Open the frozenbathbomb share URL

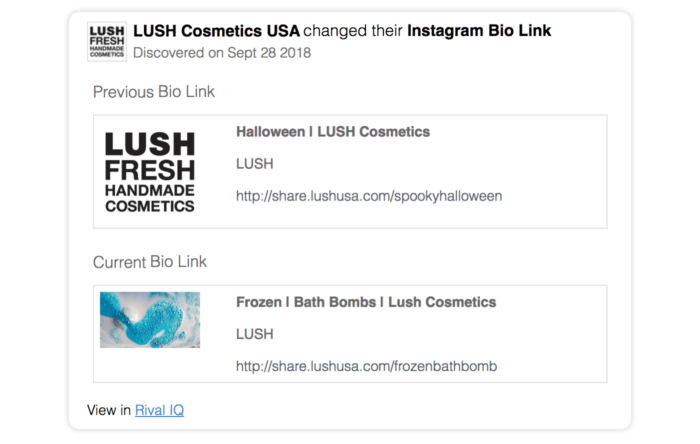coord(366,367)
